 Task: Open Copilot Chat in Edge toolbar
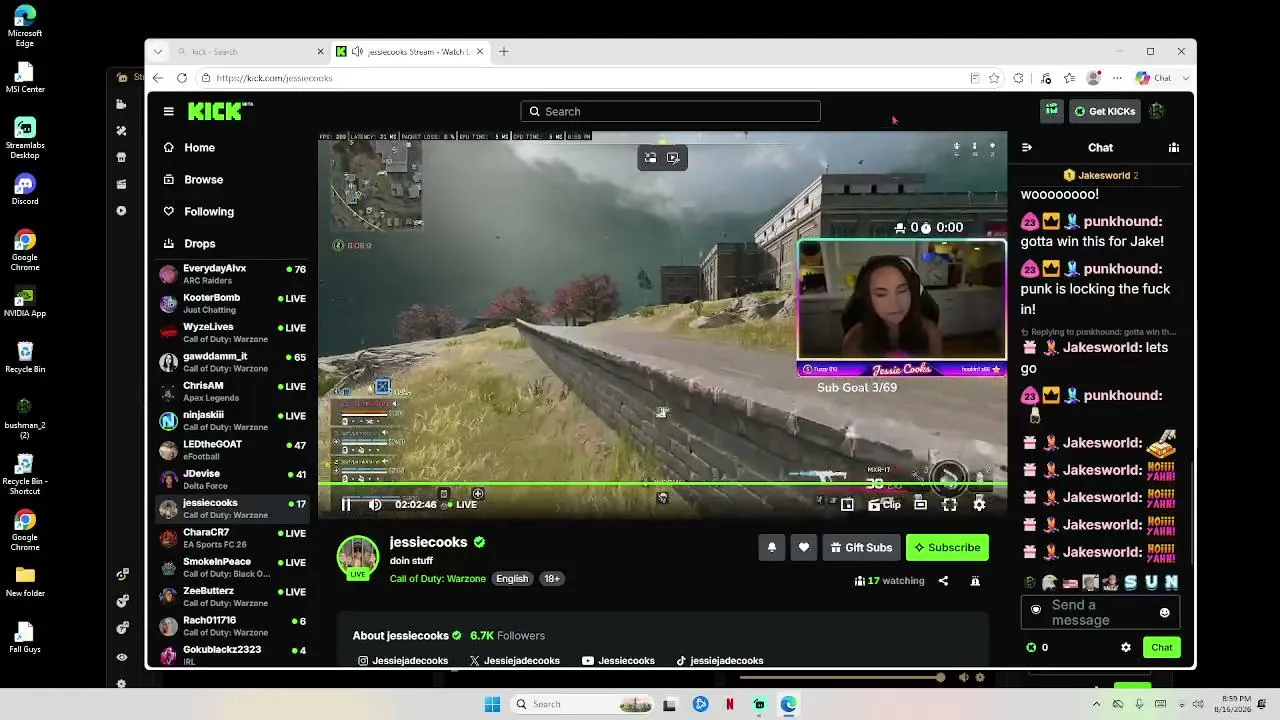point(1153,78)
